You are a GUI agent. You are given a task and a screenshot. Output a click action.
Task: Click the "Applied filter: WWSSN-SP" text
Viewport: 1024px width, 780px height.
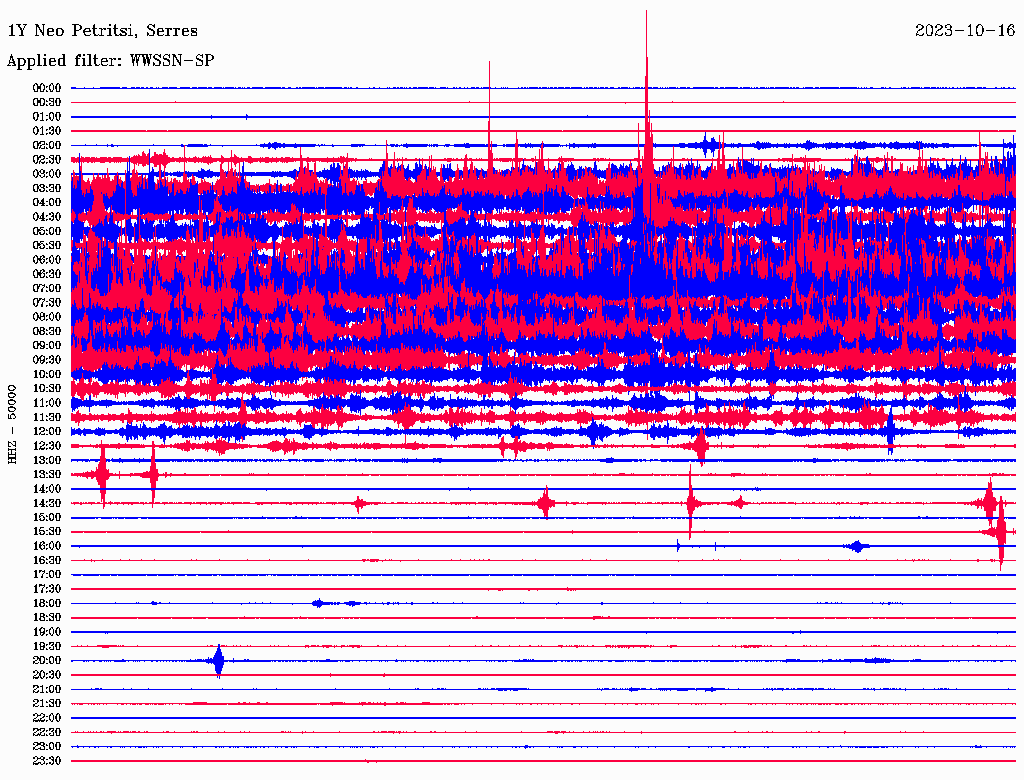(x=110, y=61)
